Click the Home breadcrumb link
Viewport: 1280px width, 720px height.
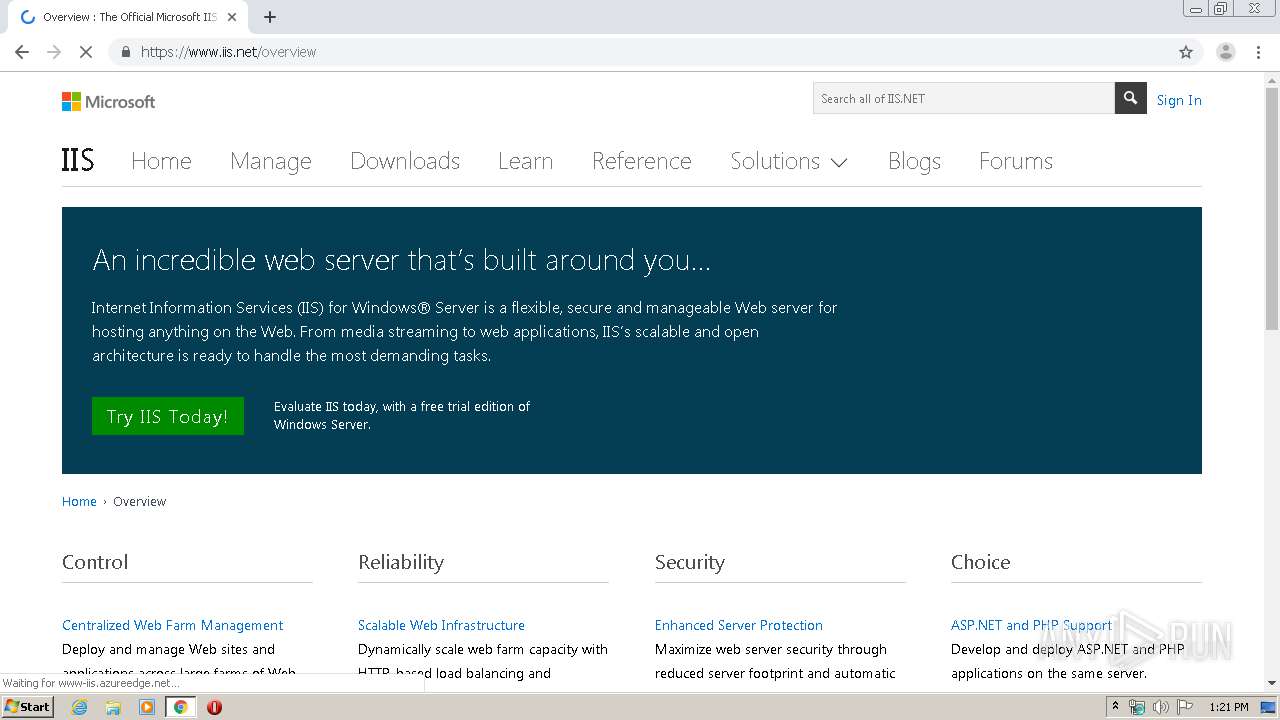tap(79, 502)
